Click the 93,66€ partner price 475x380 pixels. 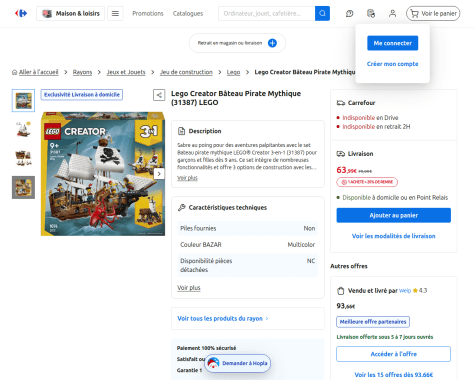click(x=346, y=306)
